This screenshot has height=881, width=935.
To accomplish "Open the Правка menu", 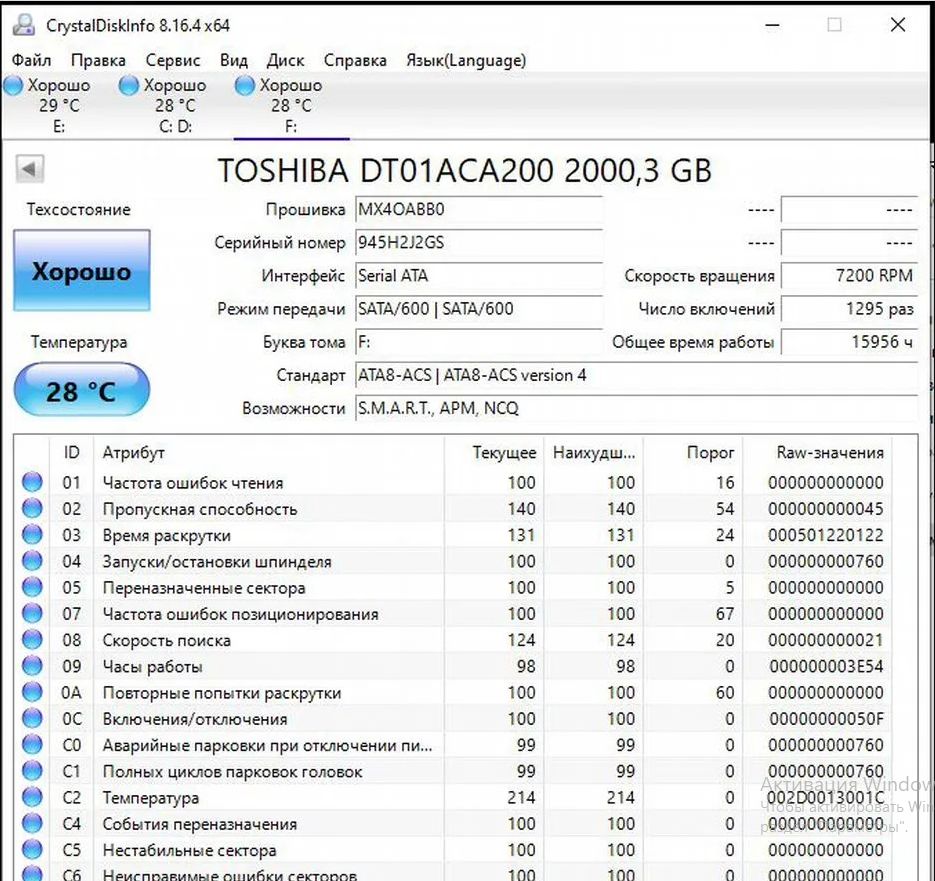I will (x=98, y=60).
